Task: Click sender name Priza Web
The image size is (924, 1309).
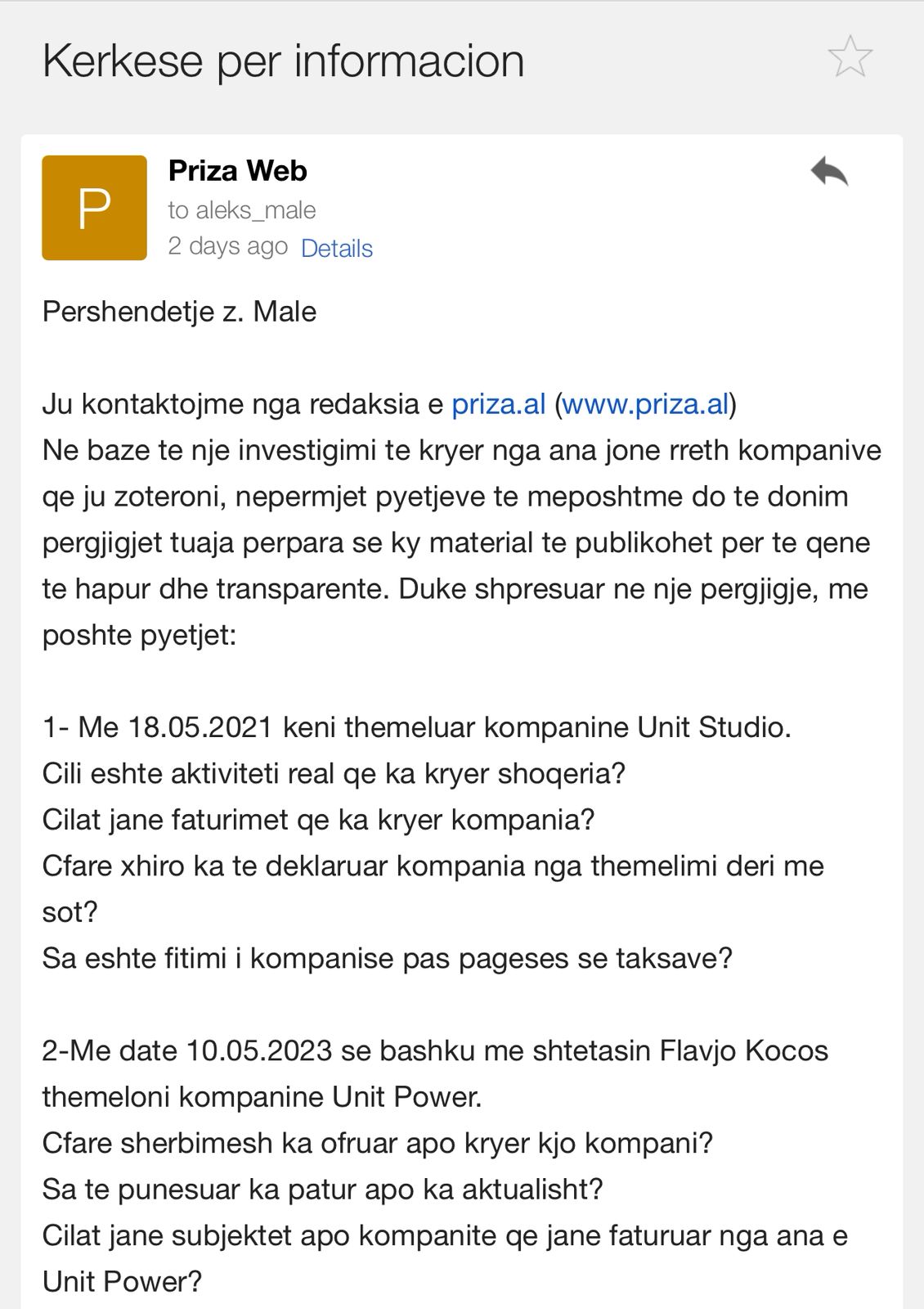Action: [x=237, y=171]
